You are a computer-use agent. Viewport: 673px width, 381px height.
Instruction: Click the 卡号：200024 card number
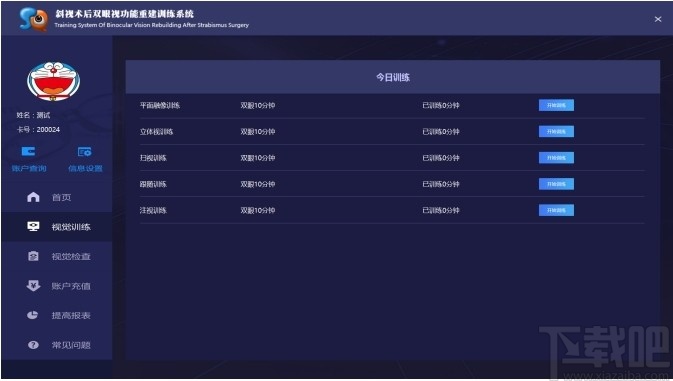(38, 129)
